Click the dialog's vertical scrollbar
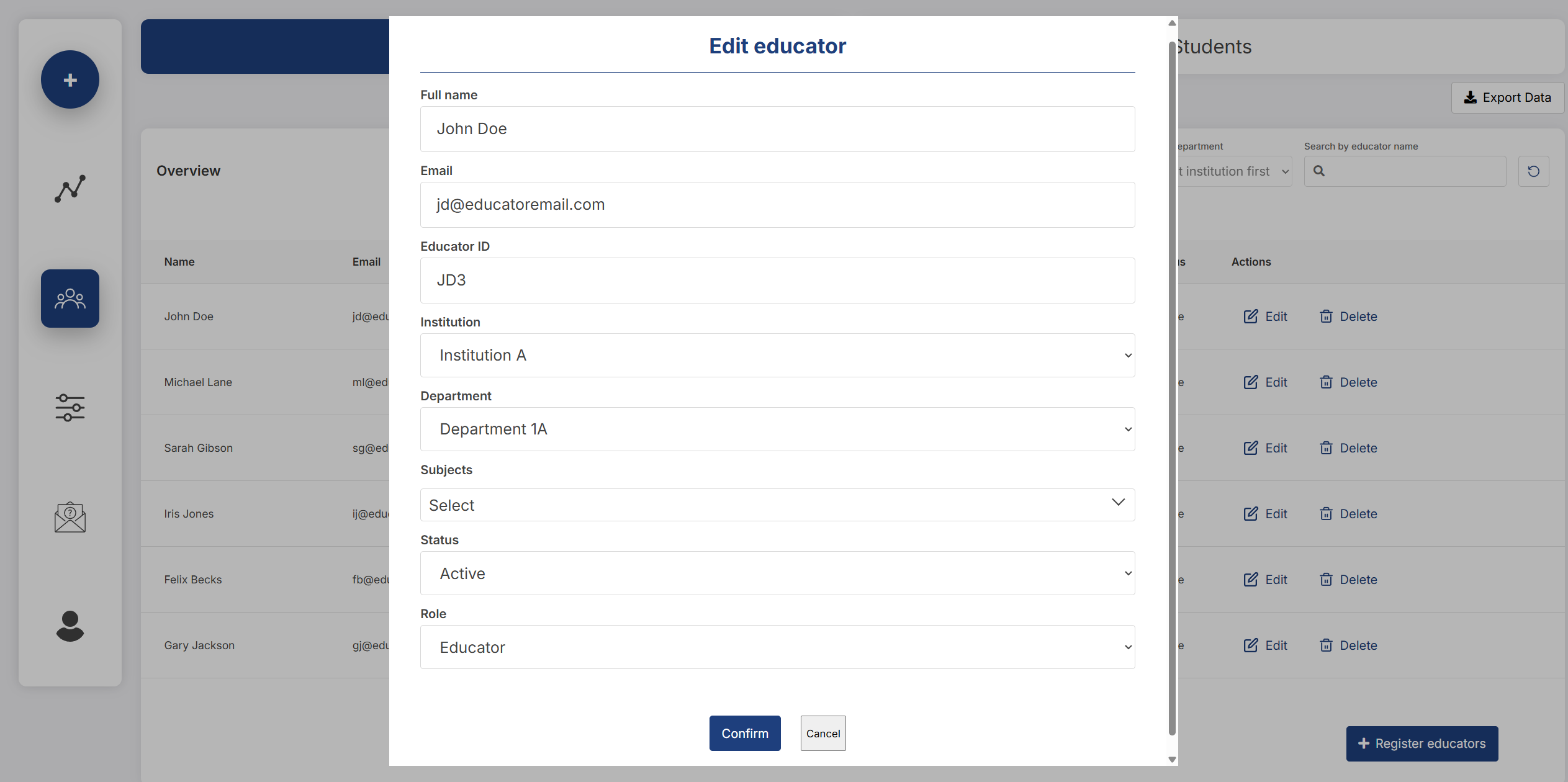 tap(1172, 388)
